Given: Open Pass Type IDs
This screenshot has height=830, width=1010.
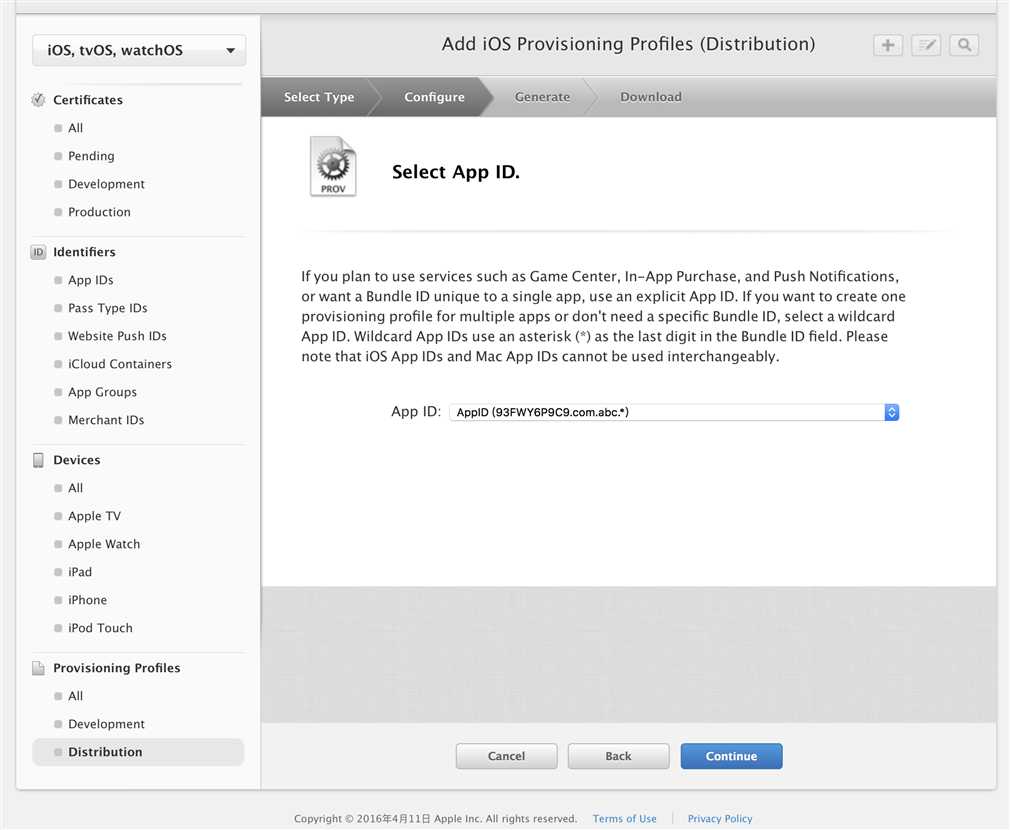Looking at the screenshot, I should point(108,308).
